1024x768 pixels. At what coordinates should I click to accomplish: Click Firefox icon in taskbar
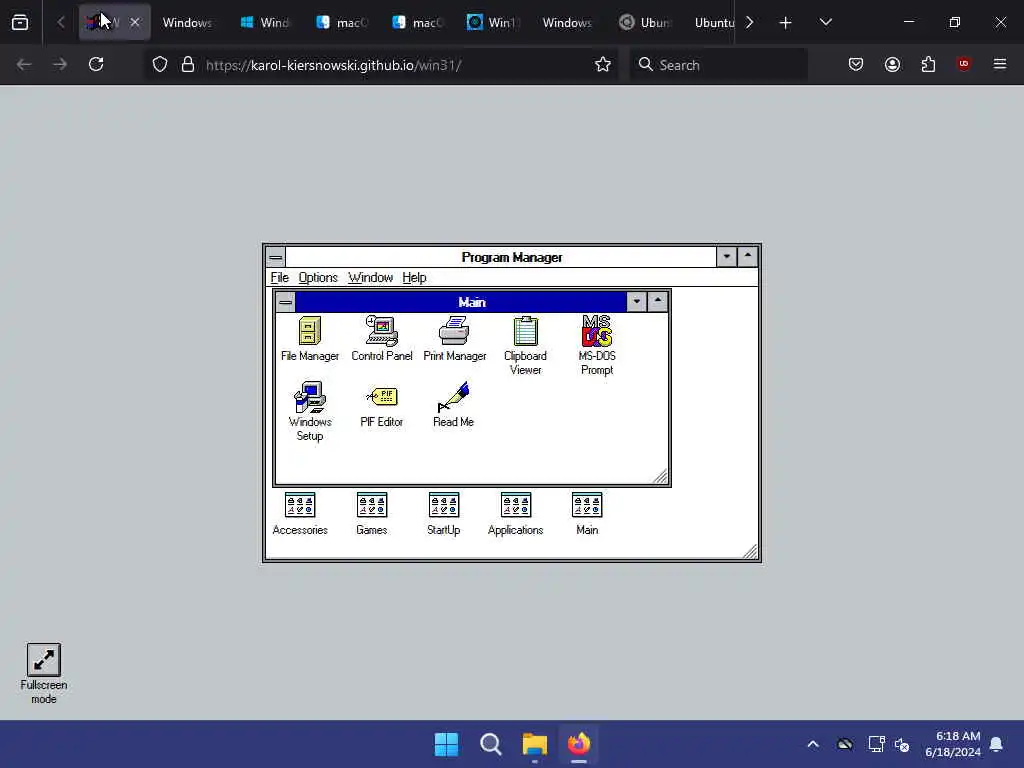tap(579, 744)
